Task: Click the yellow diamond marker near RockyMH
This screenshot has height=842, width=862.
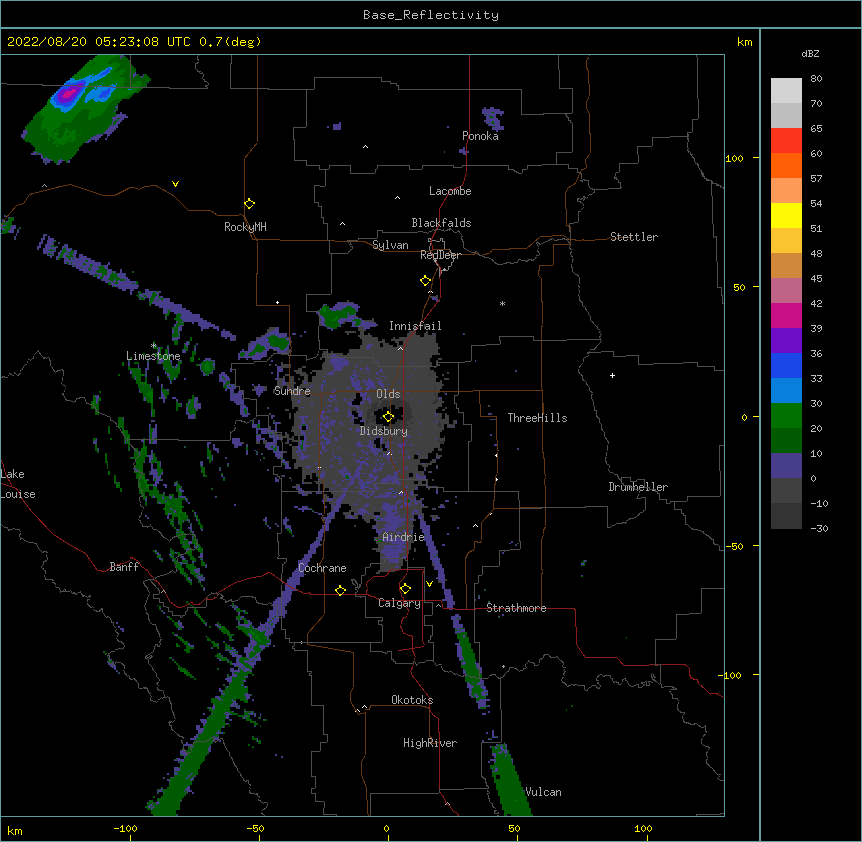Action: (249, 204)
